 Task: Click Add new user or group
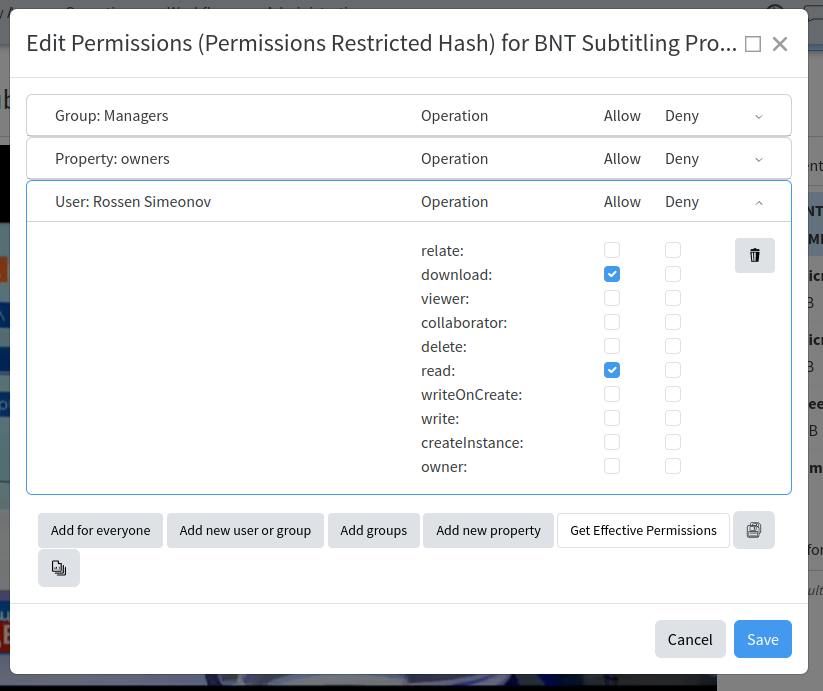point(245,530)
